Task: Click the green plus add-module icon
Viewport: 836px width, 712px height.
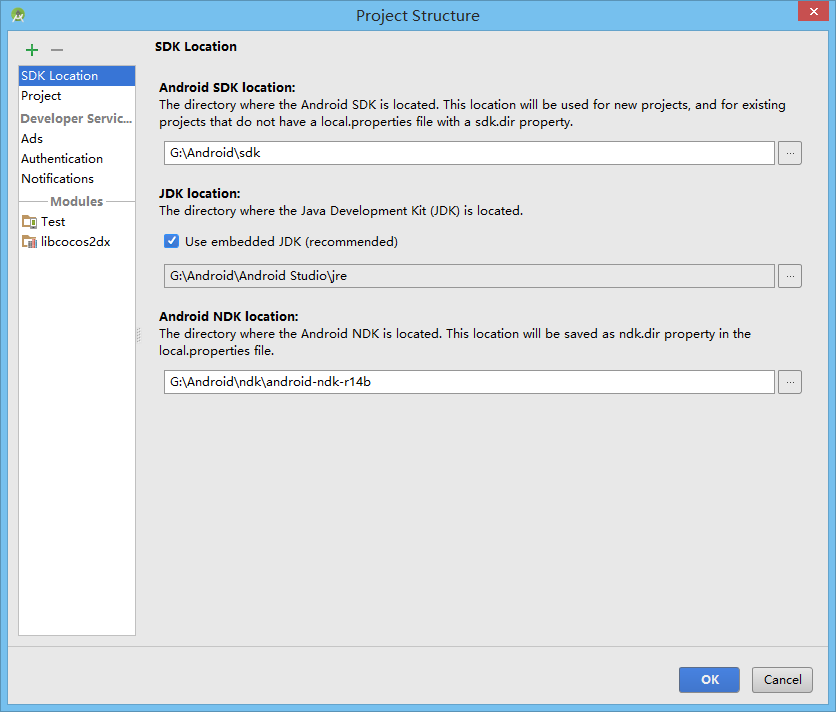Action: [32, 50]
